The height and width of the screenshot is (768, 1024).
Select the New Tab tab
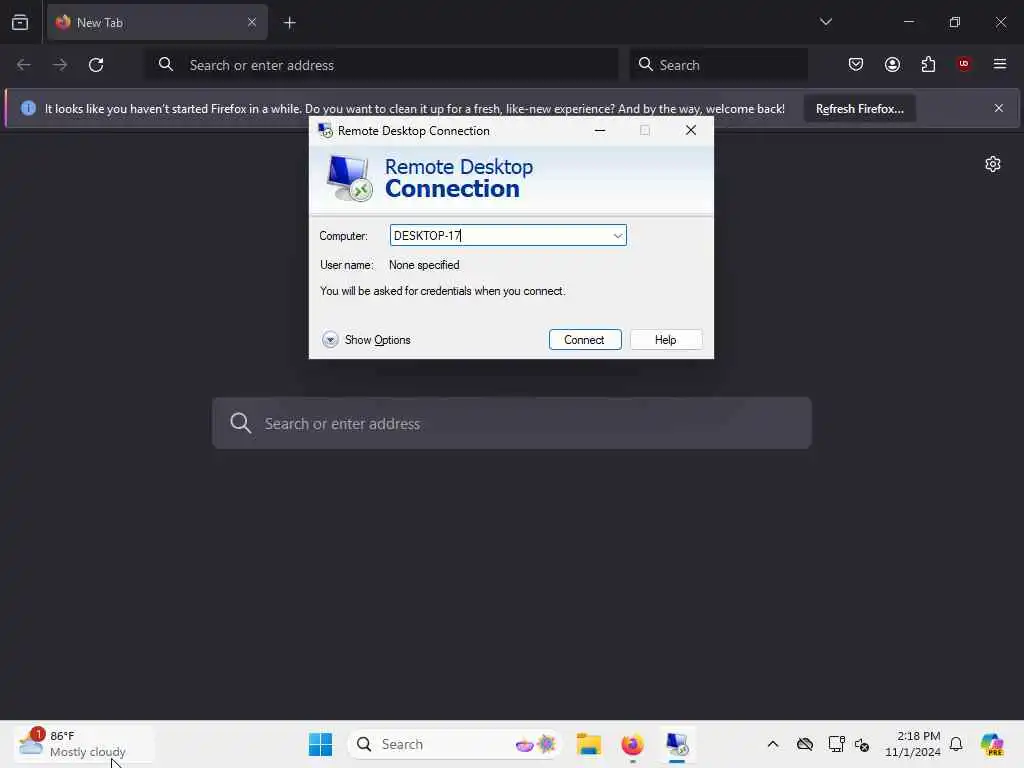157,23
